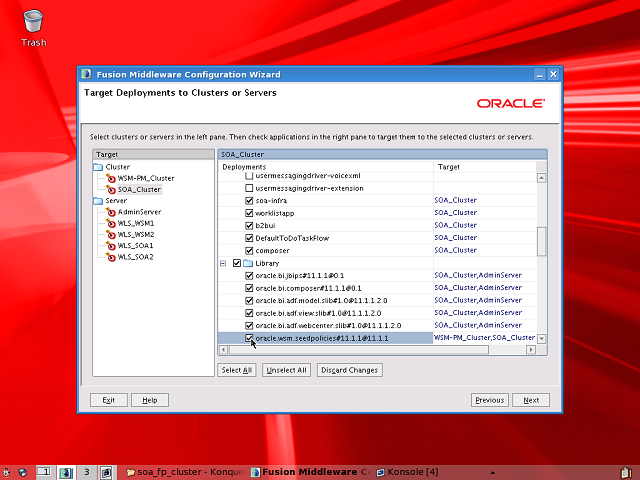
Task: Click the WLS_SOA2 server icon
Action: [x=111, y=257]
